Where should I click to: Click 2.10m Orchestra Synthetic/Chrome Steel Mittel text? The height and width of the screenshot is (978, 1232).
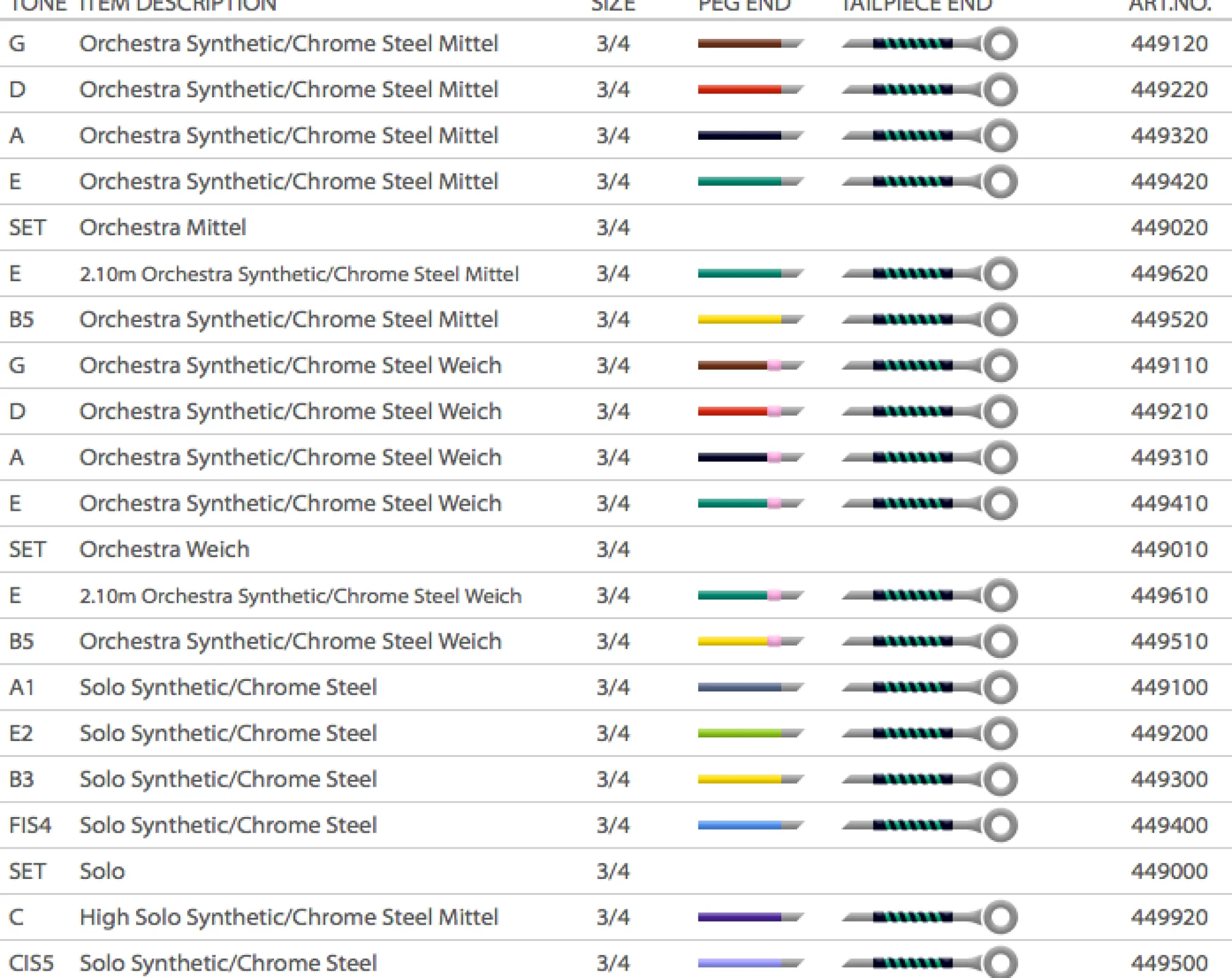pyautogui.click(x=299, y=274)
